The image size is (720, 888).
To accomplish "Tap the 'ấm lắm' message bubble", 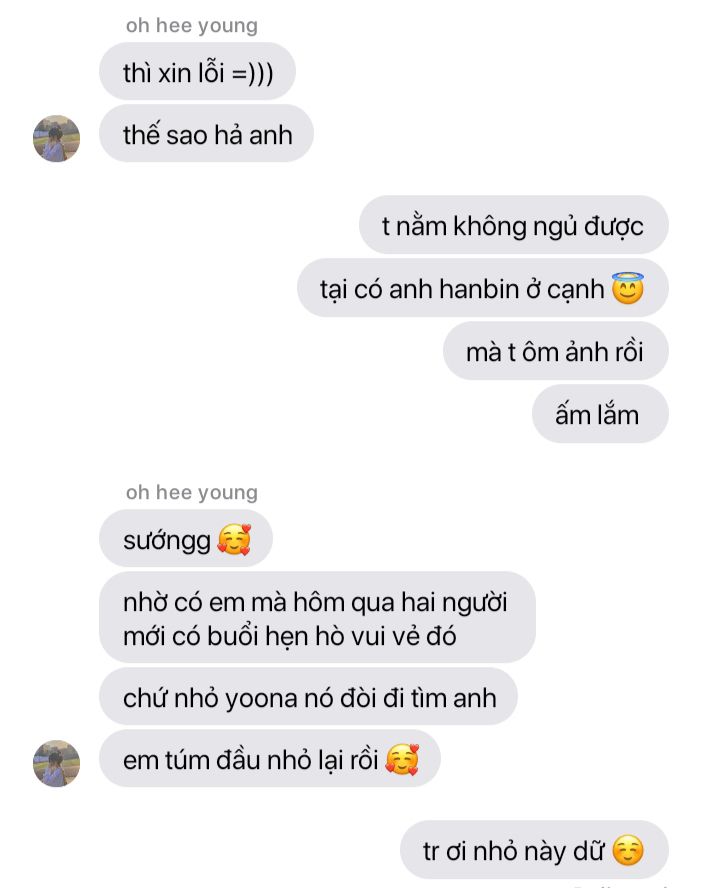I will click(600, 414).
